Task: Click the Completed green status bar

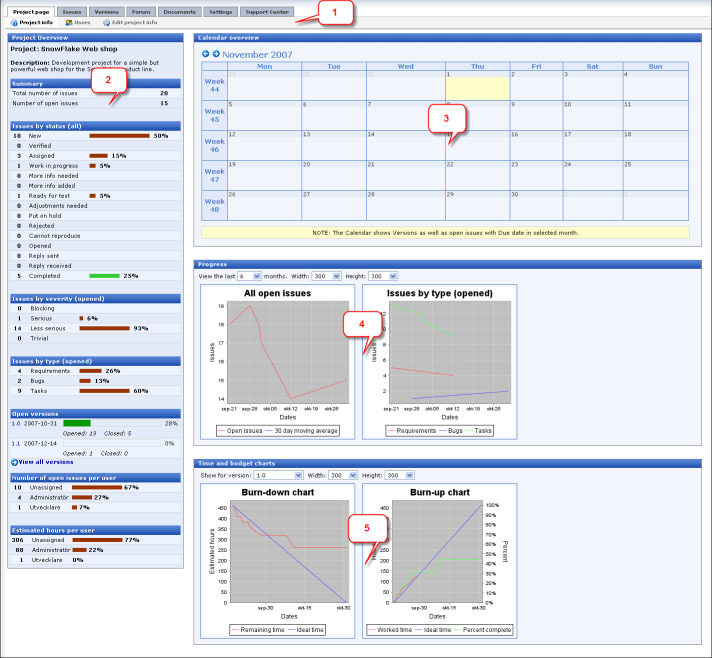Action: (x=104, y=276)
